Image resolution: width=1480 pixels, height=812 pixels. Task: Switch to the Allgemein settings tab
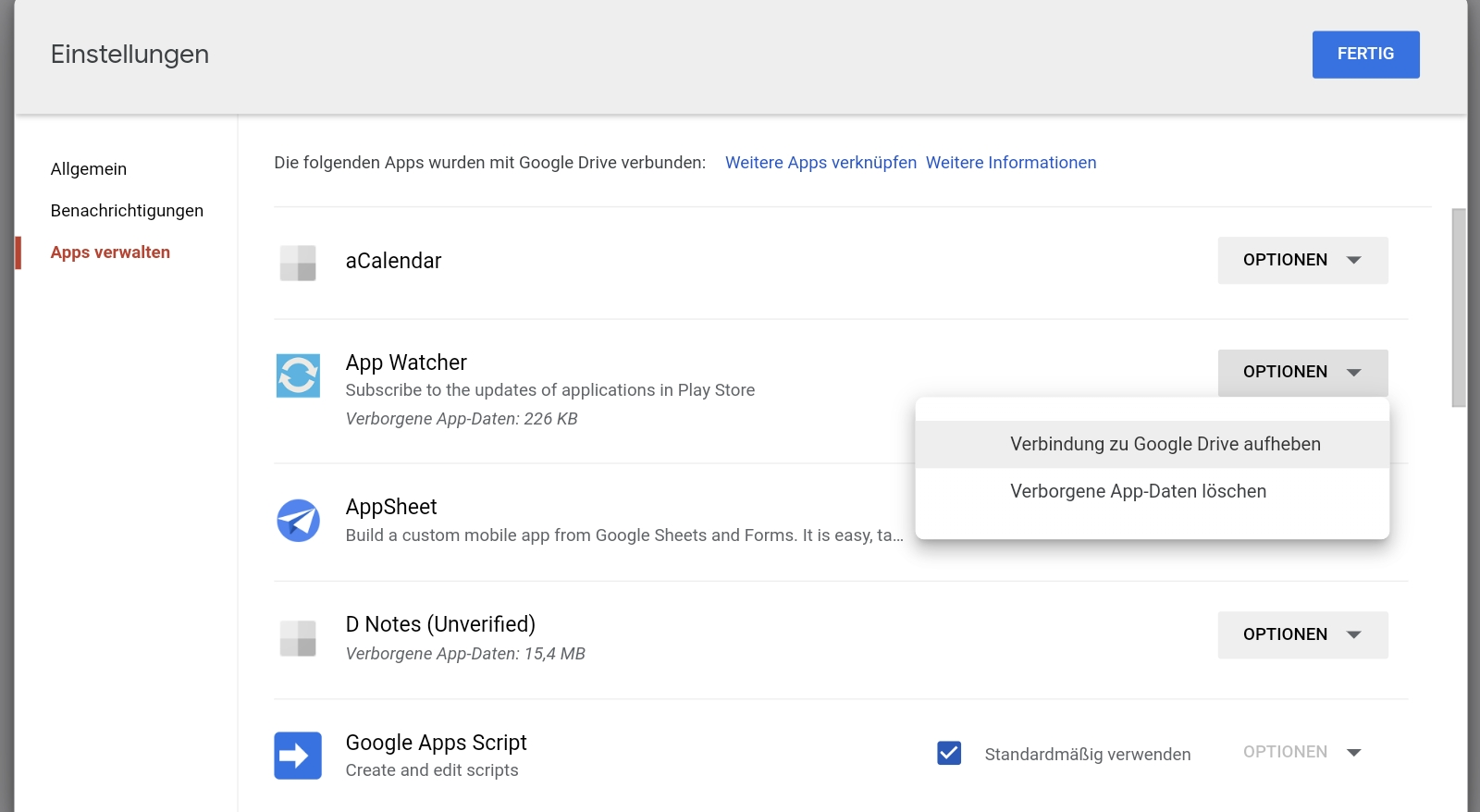coord(89,169)
